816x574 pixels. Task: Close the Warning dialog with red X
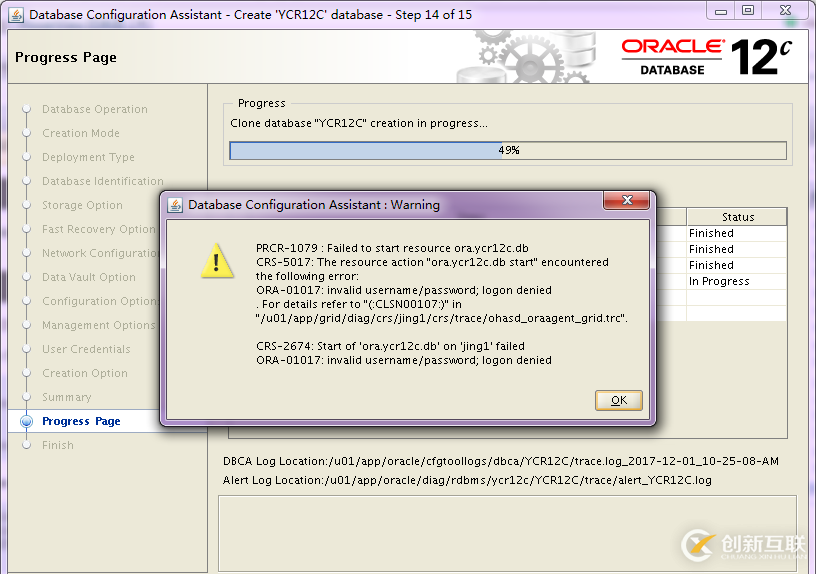pos(627,200)
